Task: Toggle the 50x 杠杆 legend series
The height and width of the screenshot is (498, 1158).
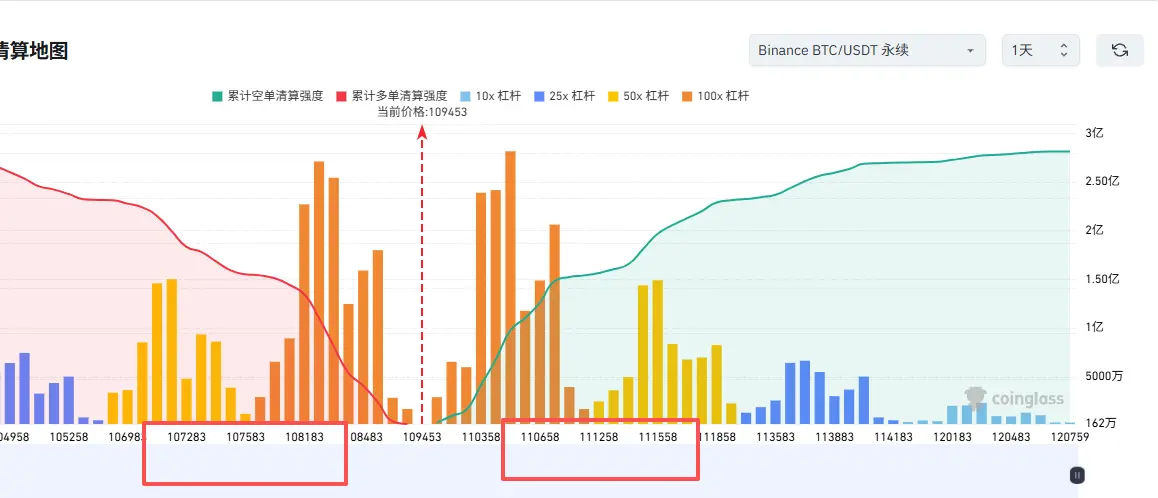Action: 638,96
